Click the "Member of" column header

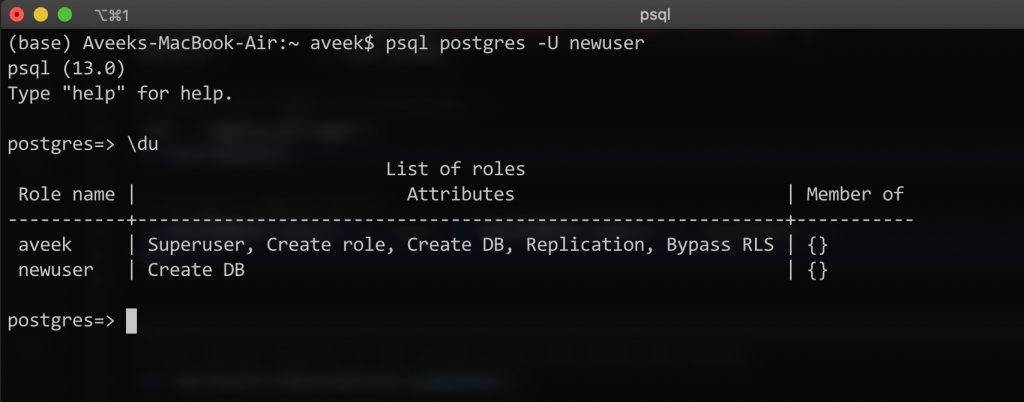(x=855, y=194)
